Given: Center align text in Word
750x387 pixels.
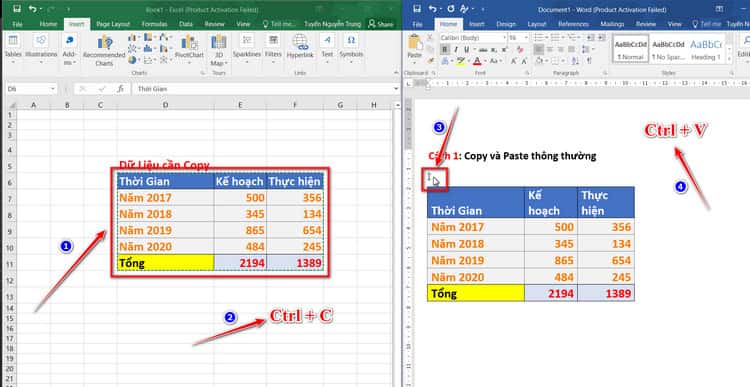Looking at the screenshot, I should coord(550,49).
